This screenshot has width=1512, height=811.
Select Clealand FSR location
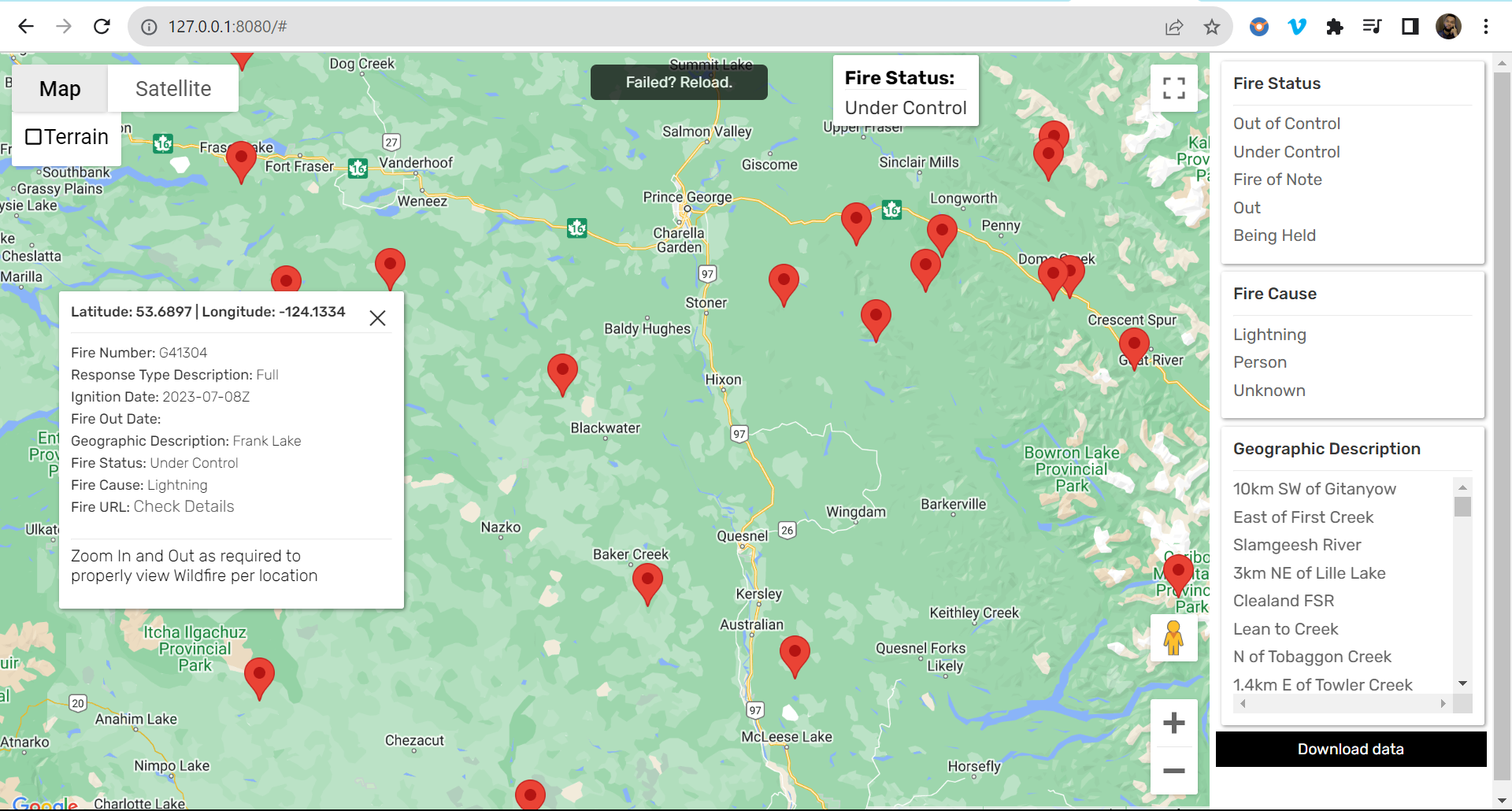(x=1284, y=601)
